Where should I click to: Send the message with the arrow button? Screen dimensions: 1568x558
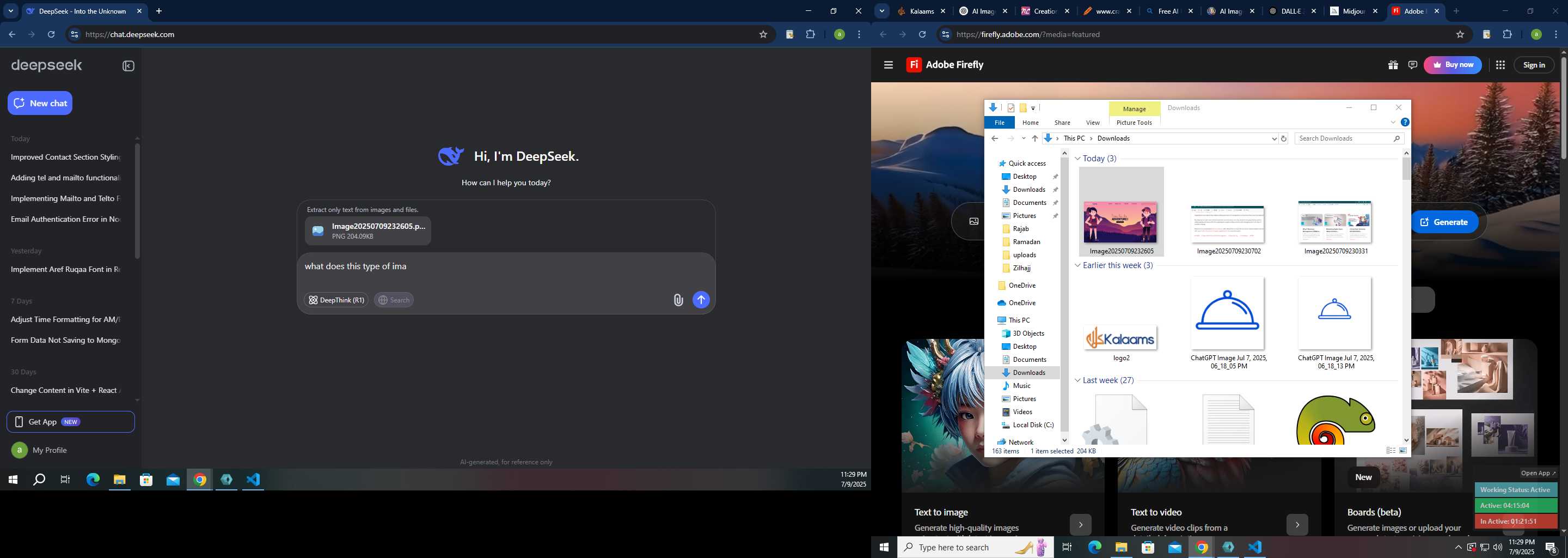click(x=701, y=300)
